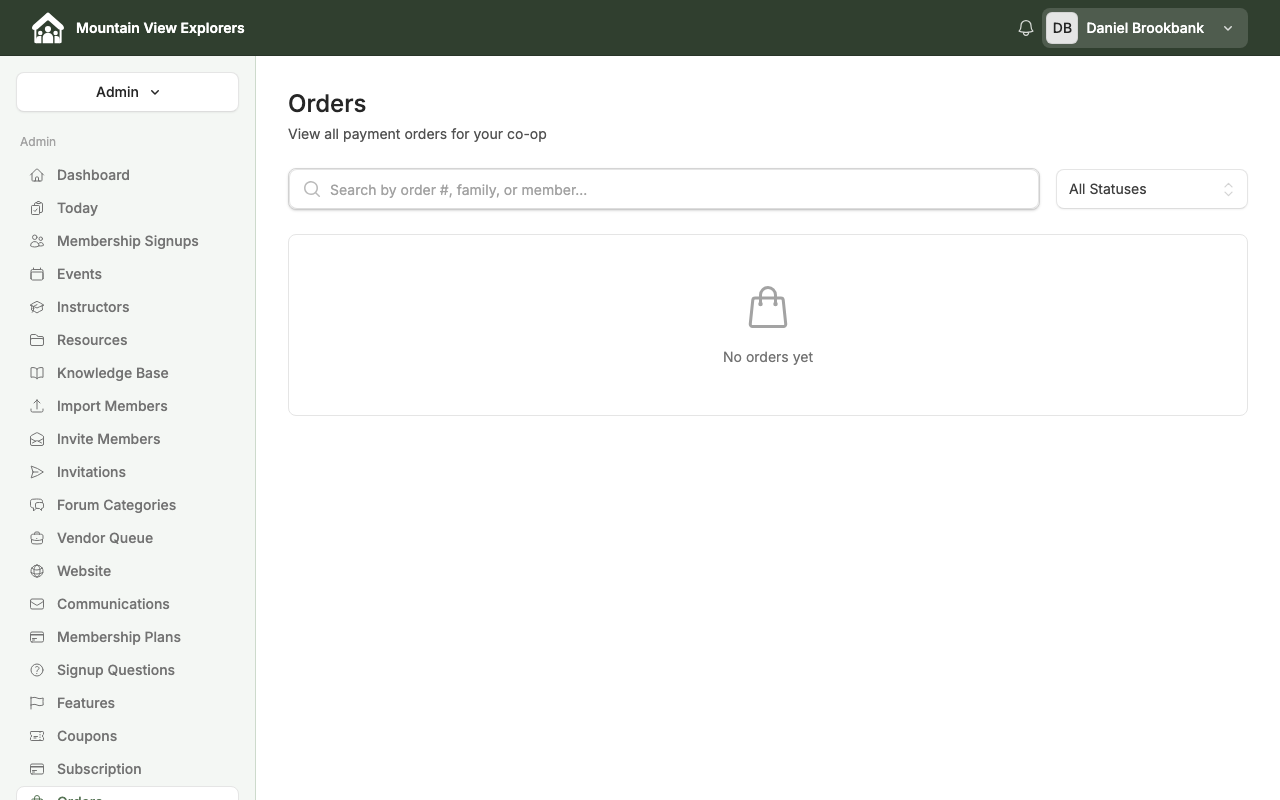Image resolution: width=1280 pixels, height=800 pixels.
Task: Open the Today page
Action: pos(127,208)
